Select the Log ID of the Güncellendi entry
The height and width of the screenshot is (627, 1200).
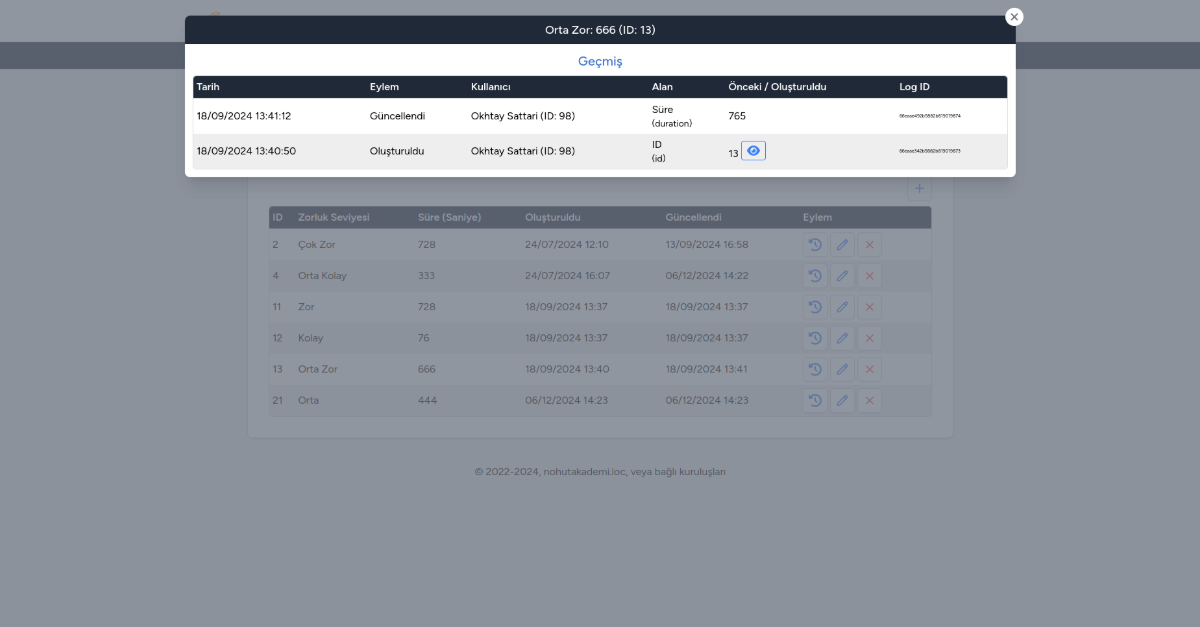pyautogui.click(x=929, y=116)
